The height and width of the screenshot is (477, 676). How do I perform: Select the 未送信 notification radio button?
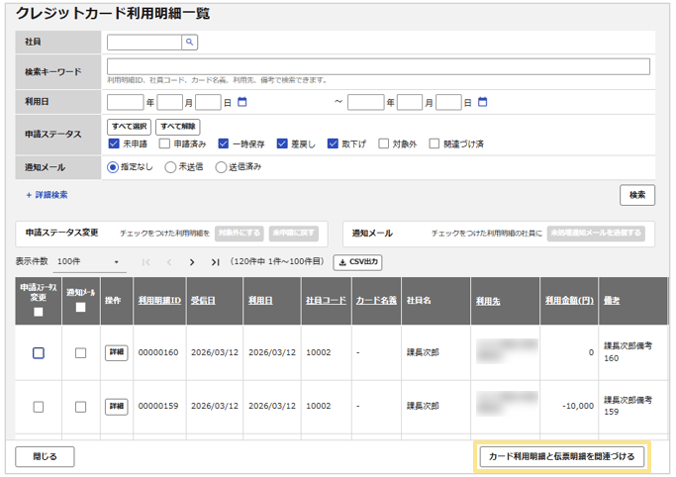pyautogui.click(x=170, y=167)
